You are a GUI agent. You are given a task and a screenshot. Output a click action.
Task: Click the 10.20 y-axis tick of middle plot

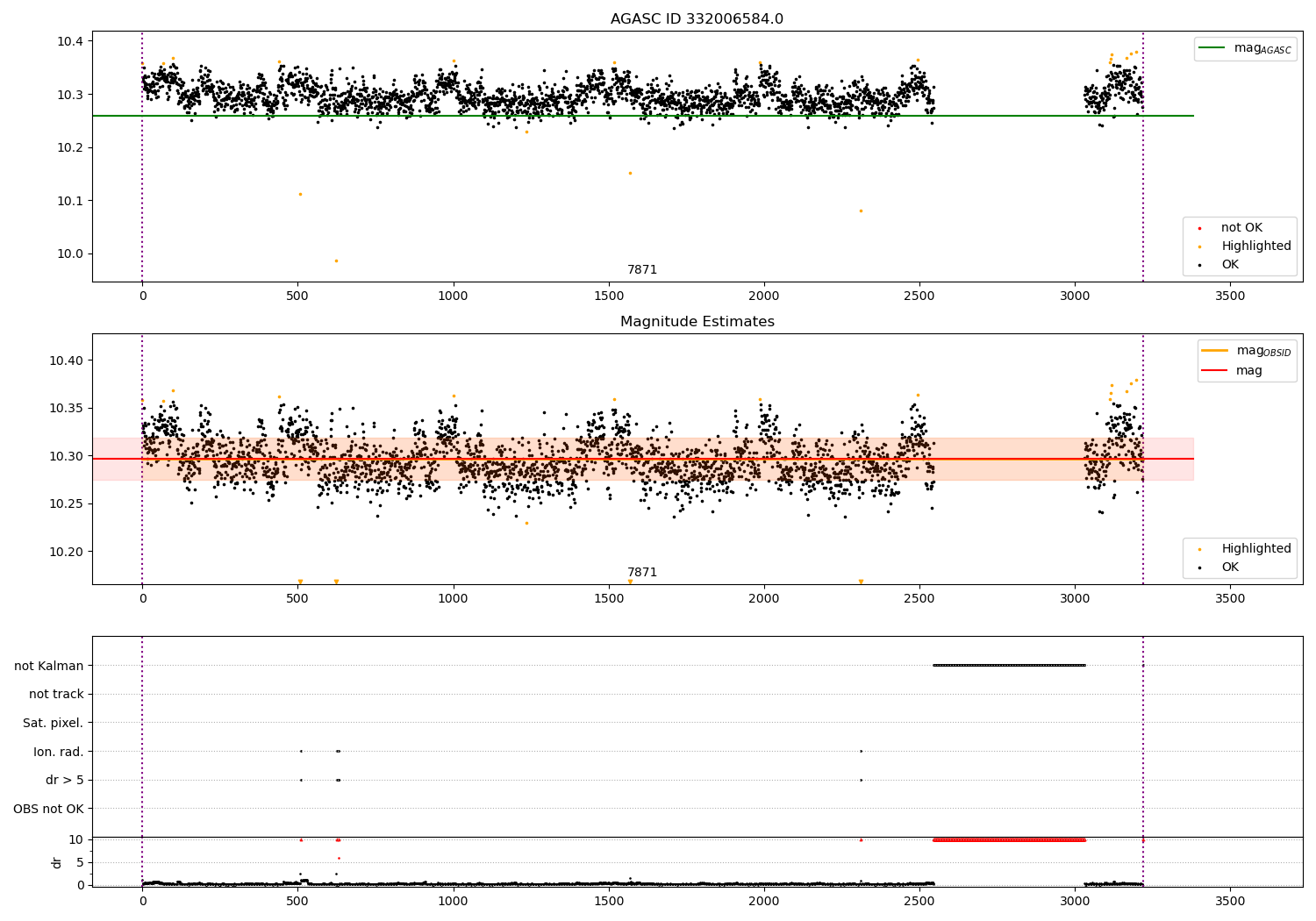click(68, 552)
